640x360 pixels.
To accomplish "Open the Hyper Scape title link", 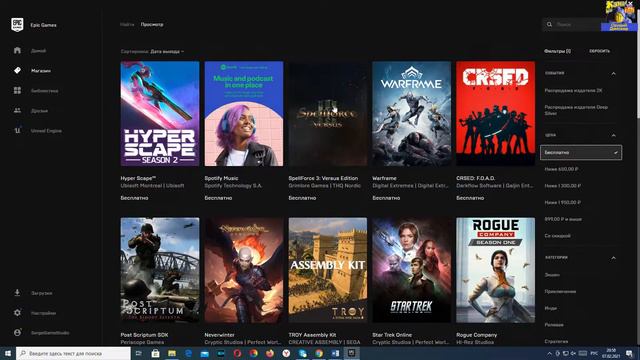I will click(x=138, y=178).
